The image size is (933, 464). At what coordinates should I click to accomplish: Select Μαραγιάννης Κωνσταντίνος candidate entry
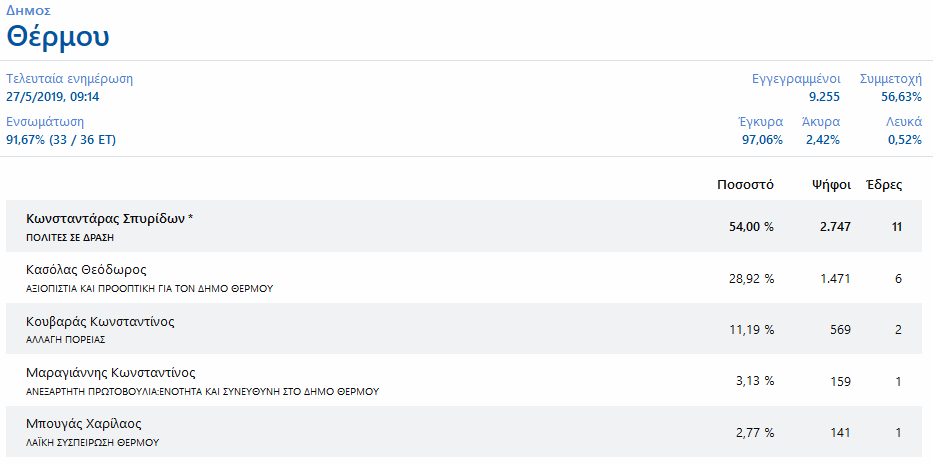(x=464, y=381)
